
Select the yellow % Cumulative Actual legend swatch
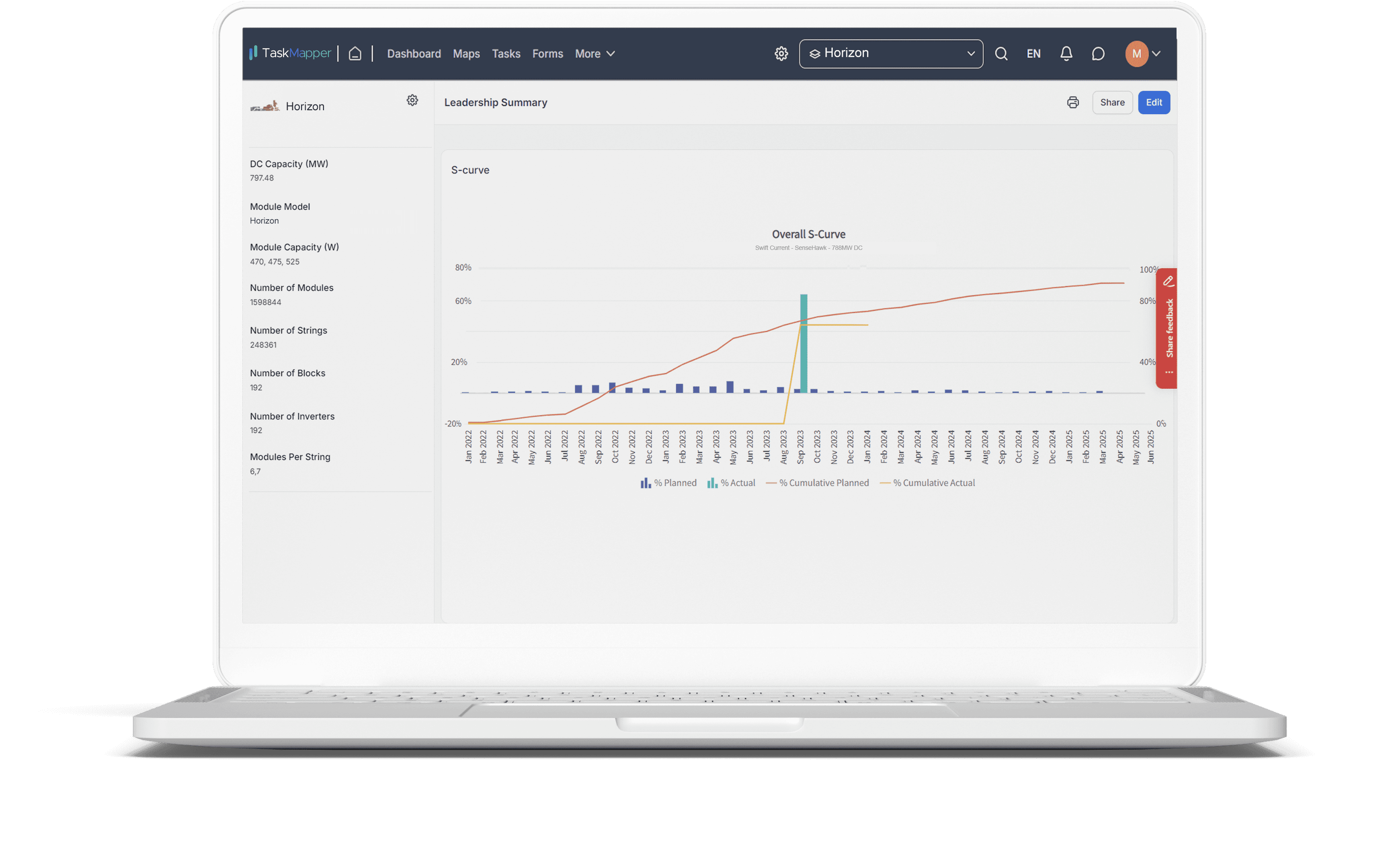click(x=885, y=482)
